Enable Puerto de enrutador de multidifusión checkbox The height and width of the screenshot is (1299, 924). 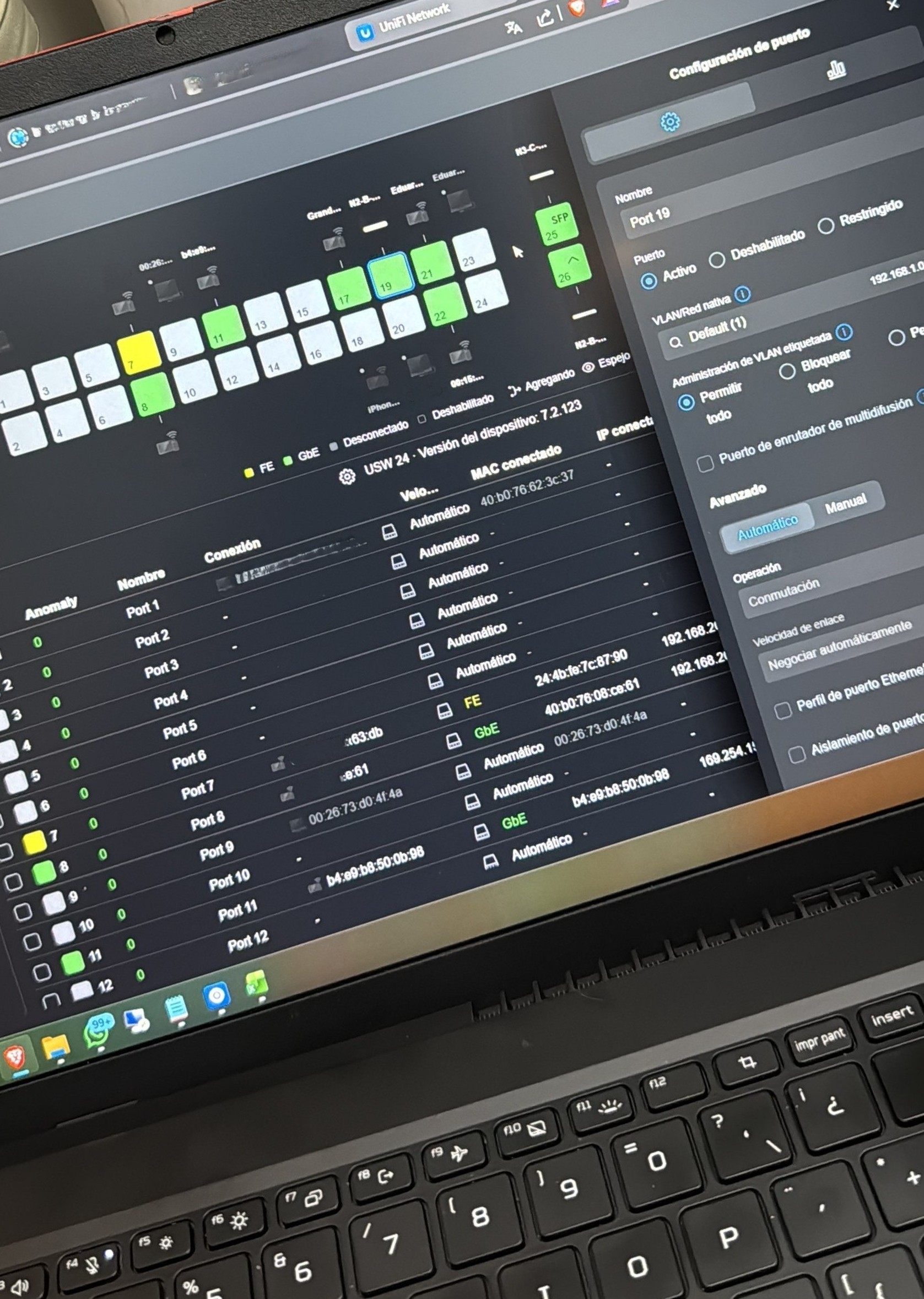(705, 463)
